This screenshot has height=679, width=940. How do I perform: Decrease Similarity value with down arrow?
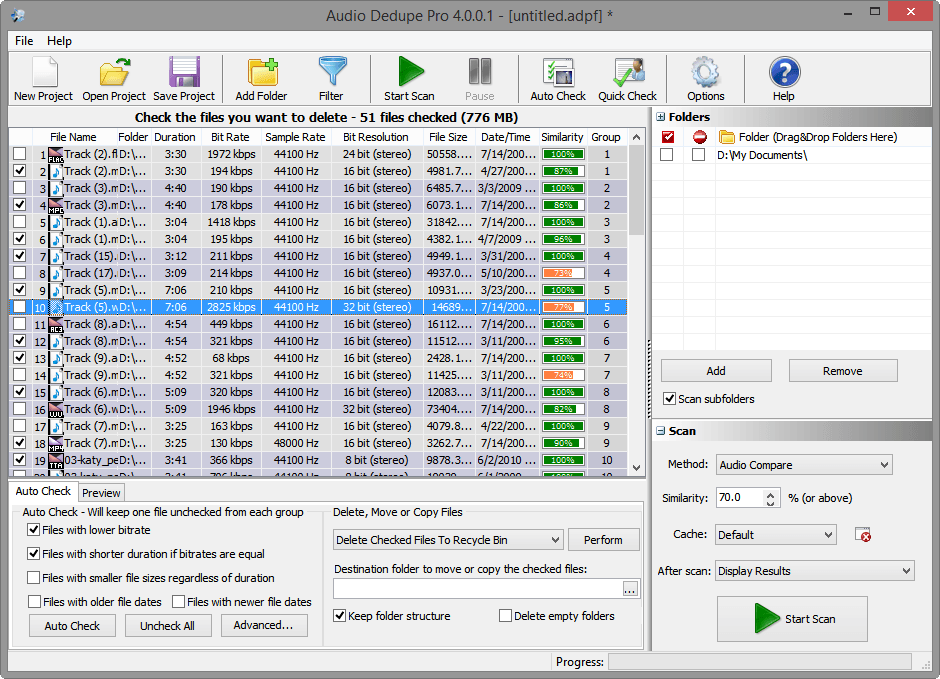click(x=771, y=503)
